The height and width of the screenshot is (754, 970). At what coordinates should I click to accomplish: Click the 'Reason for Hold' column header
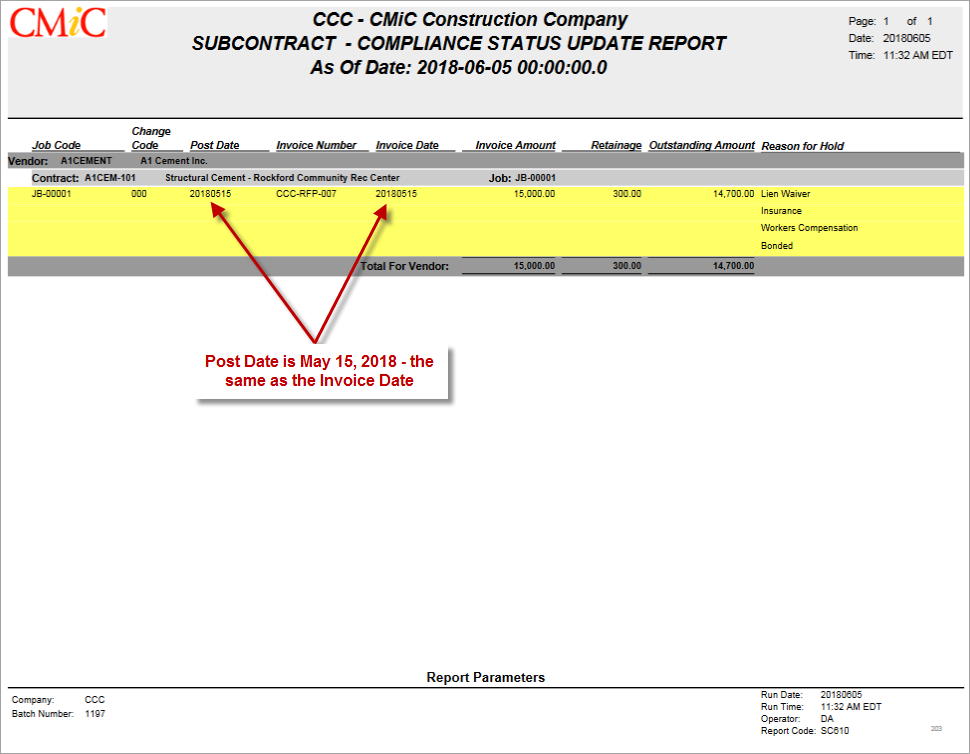802,146
